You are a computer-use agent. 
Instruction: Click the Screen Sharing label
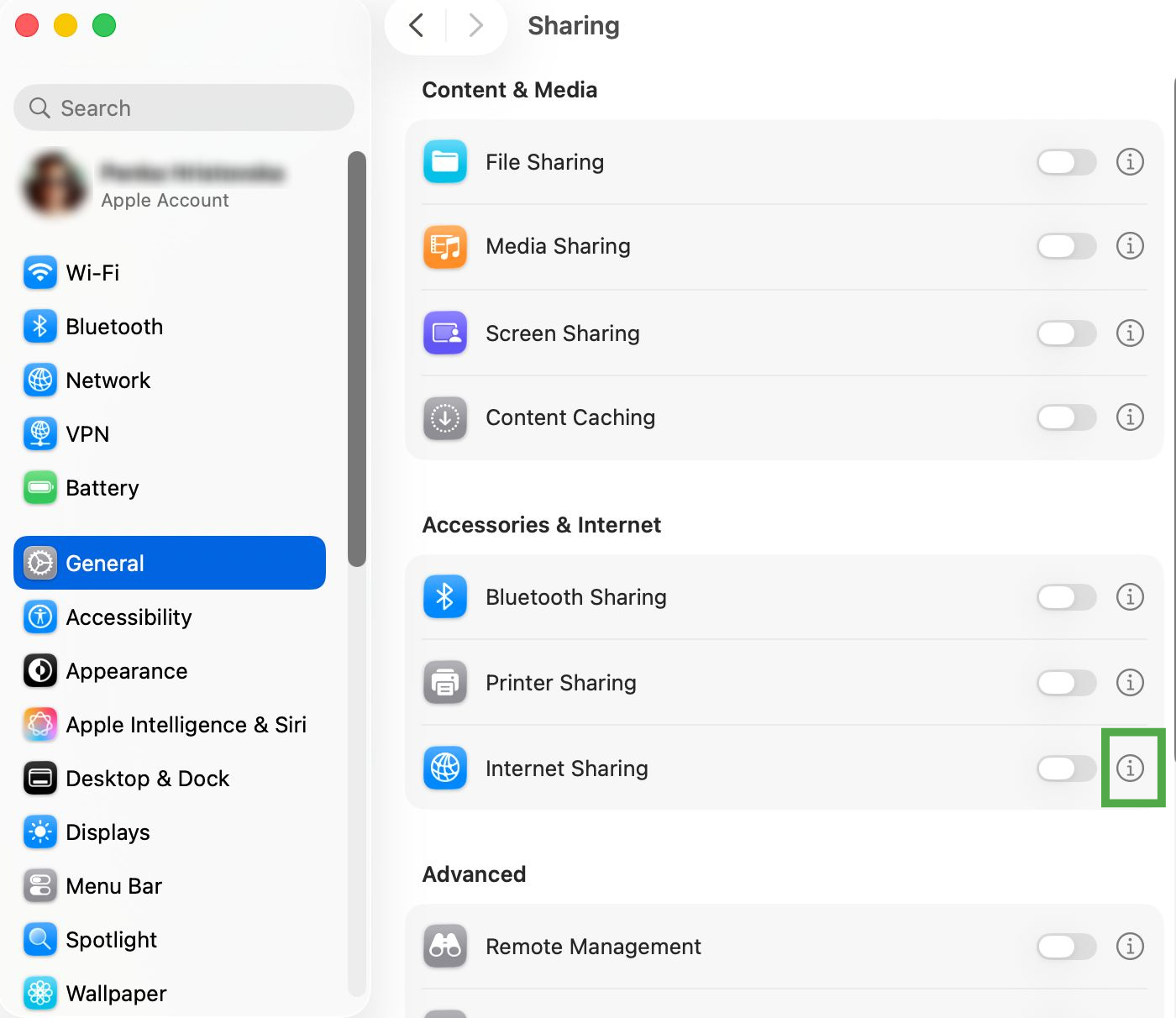(x=563, y=333)
